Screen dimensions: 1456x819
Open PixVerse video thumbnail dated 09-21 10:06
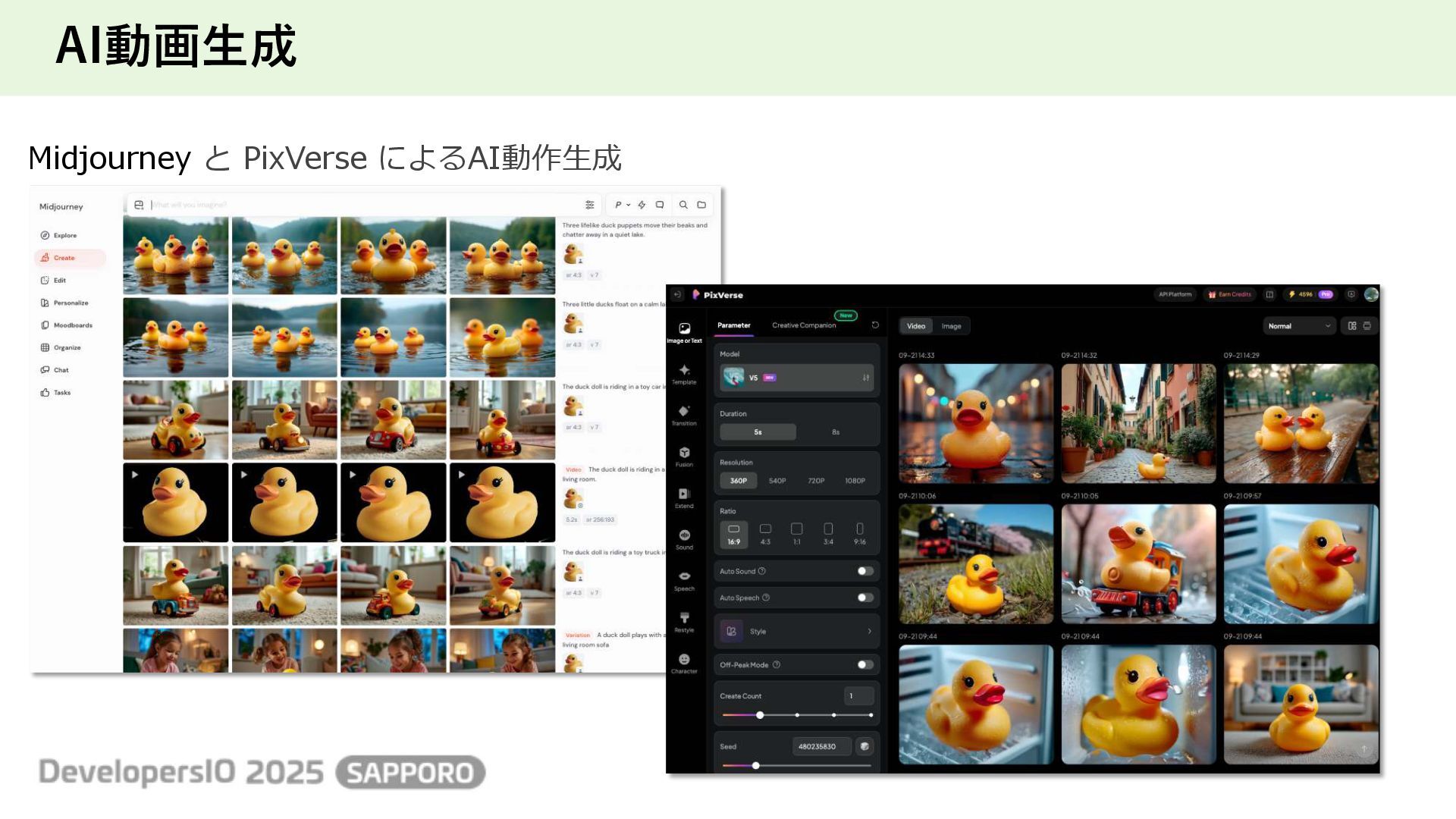point(976,564)
